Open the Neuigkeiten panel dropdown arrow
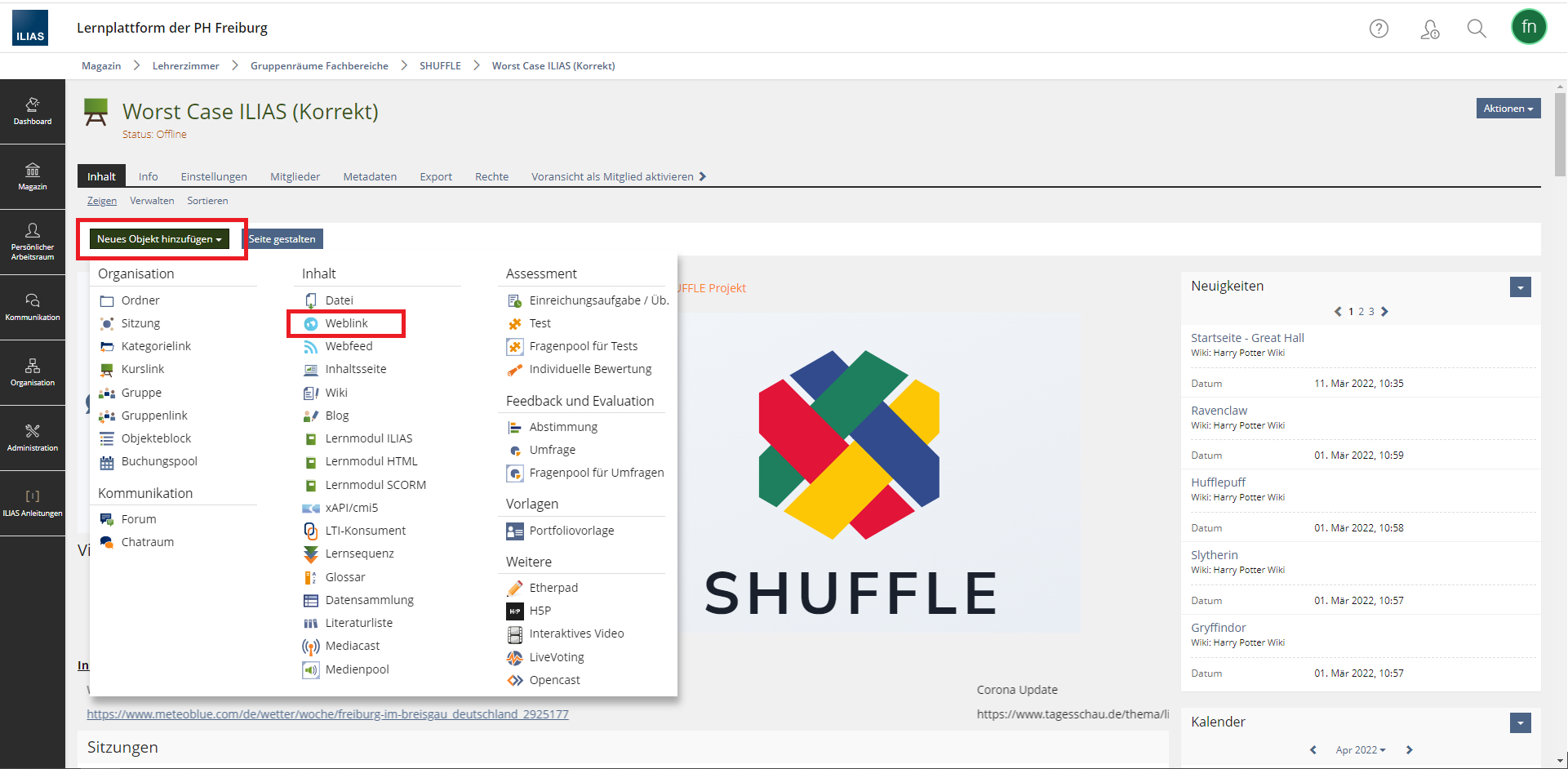The width and height of the screenshot is (1568, 769). (x=1520, y=287)
